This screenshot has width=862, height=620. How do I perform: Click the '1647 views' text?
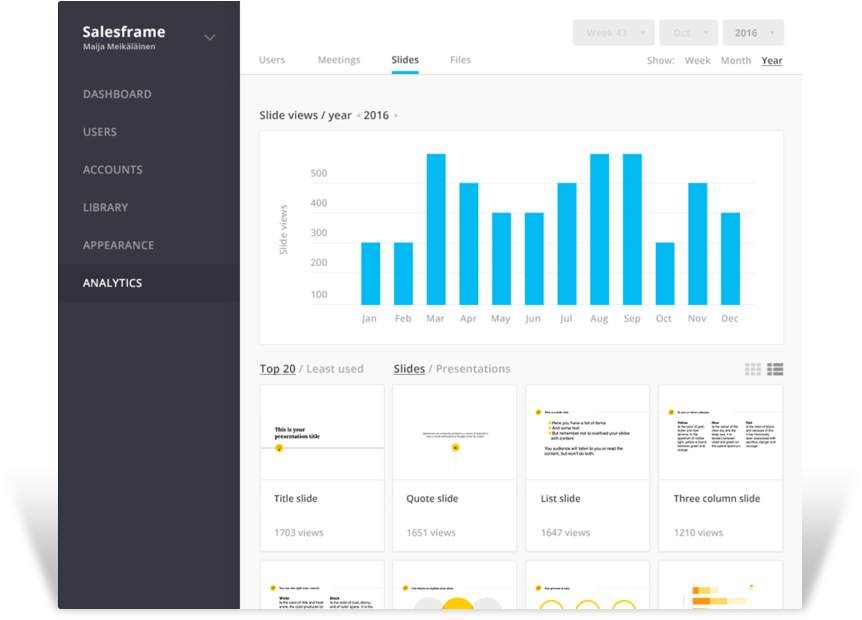click(x=565, y=533)
